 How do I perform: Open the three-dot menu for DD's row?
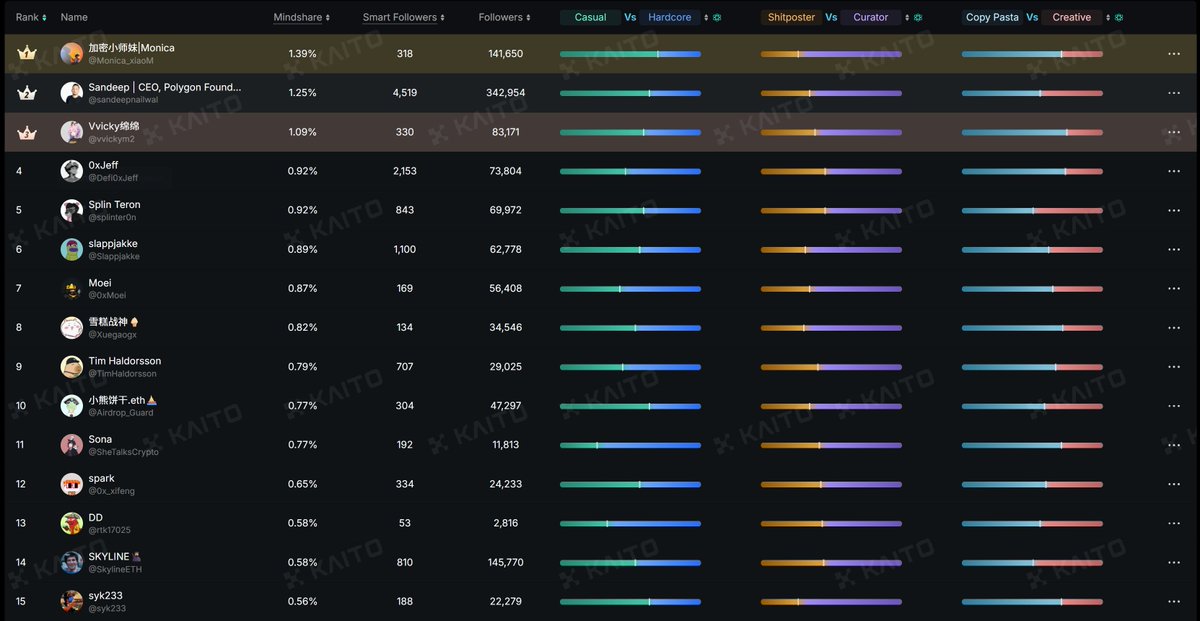click(x=1174, y=524)
